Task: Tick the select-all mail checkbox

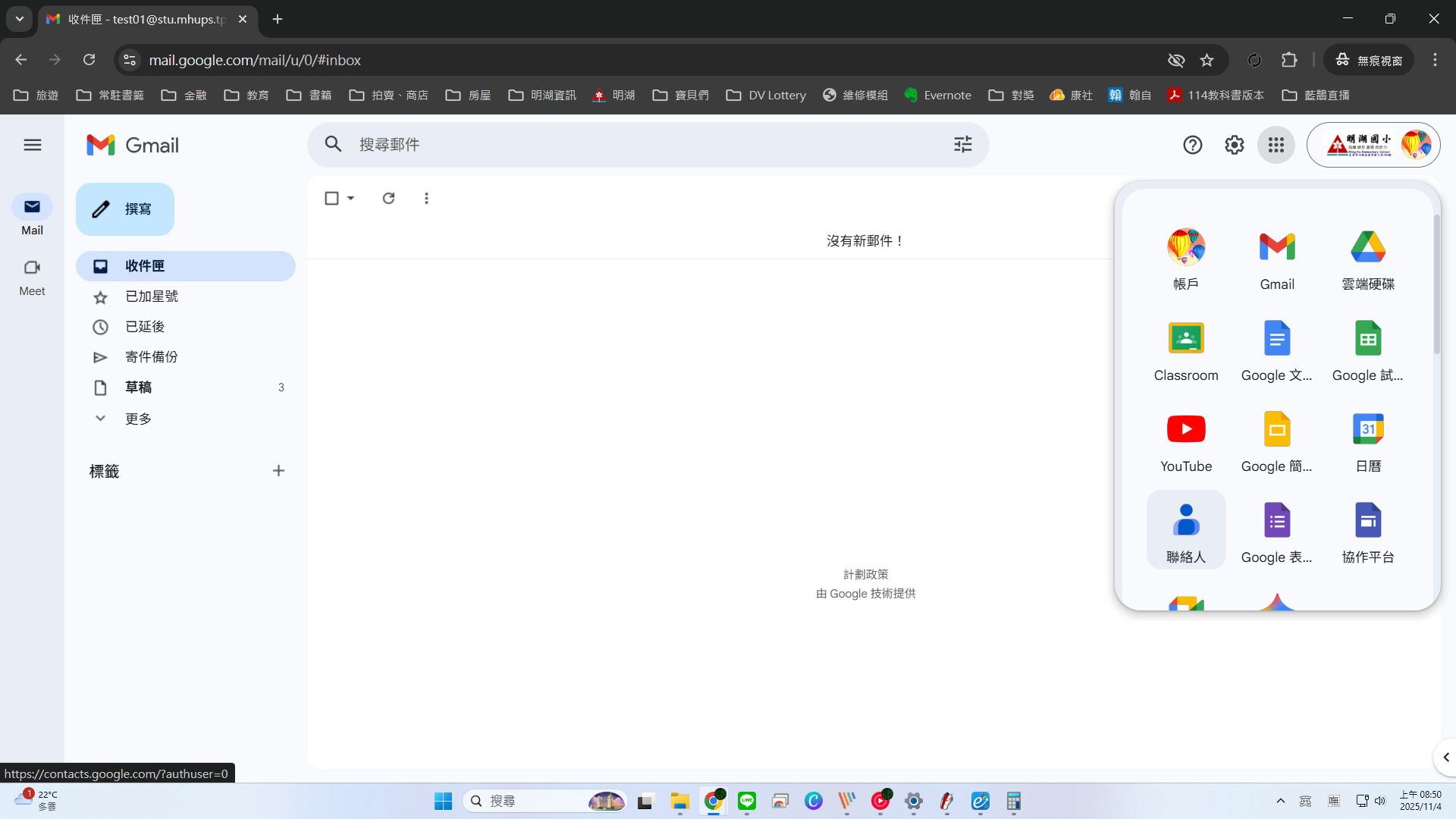Action: tap(331, 198)
